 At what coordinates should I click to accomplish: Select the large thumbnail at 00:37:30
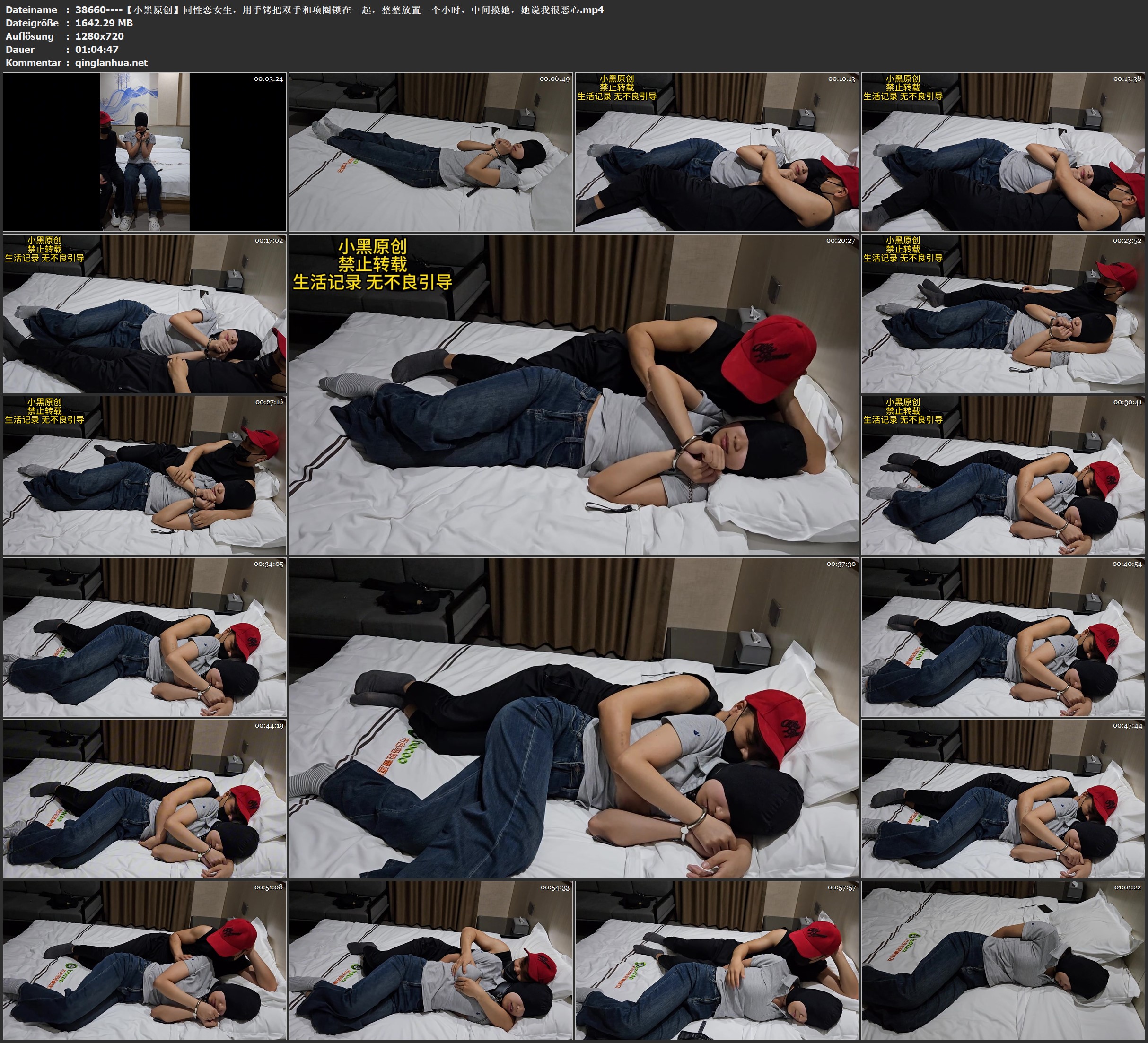(573, 717)
